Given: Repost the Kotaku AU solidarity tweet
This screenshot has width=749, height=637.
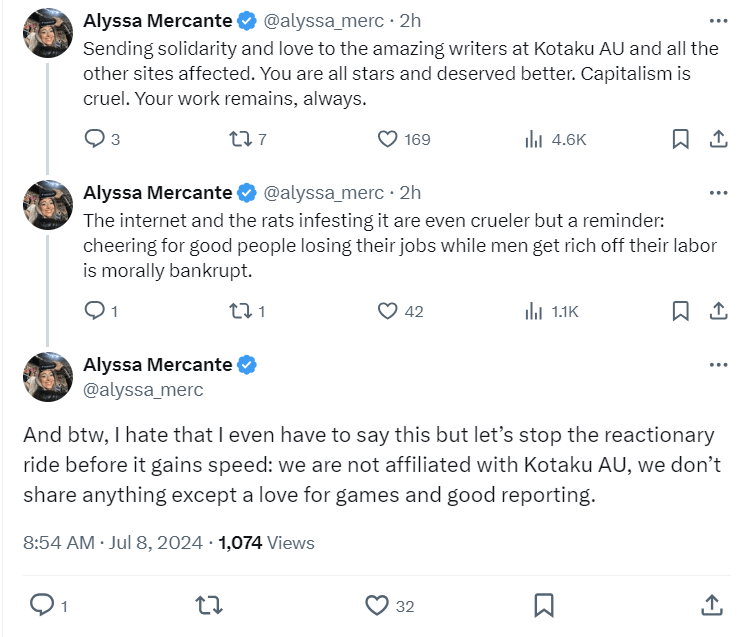Looking at the screenshot, I should point(241,139).
